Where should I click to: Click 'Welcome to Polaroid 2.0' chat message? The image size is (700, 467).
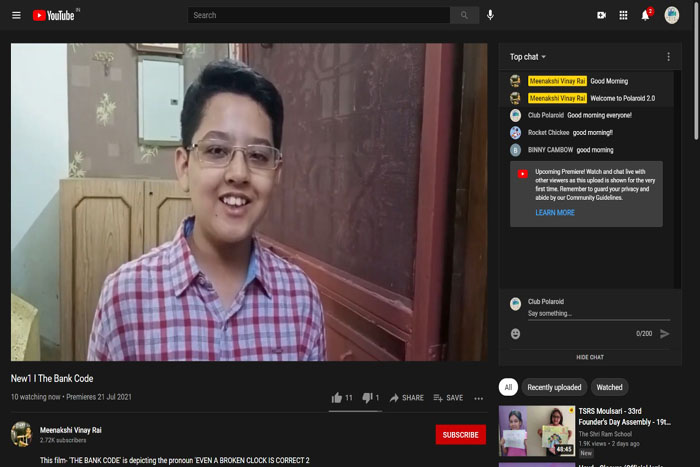[x=622, y=98]
